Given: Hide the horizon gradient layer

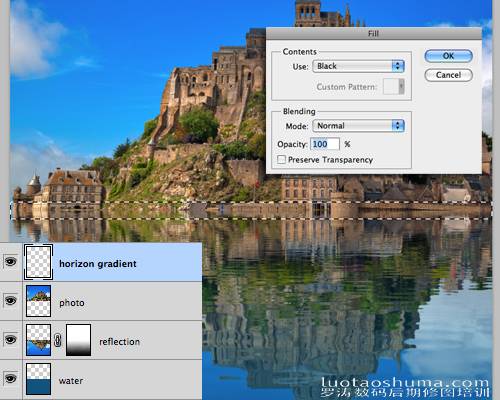Looking at the screenshot, I should point(10,262).
